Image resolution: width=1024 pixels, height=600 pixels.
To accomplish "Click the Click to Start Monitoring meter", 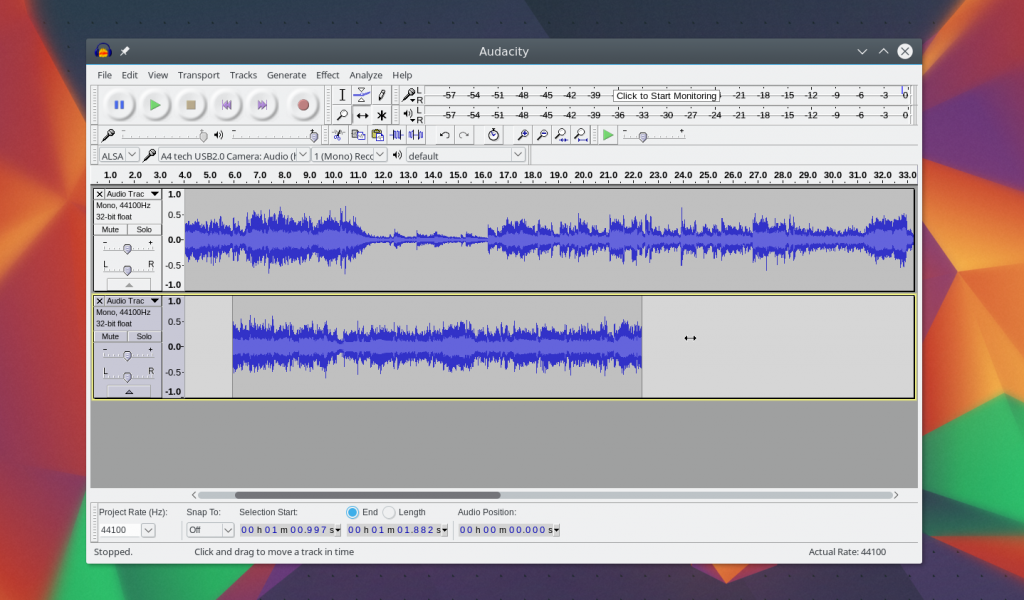I will coord(666,96).
